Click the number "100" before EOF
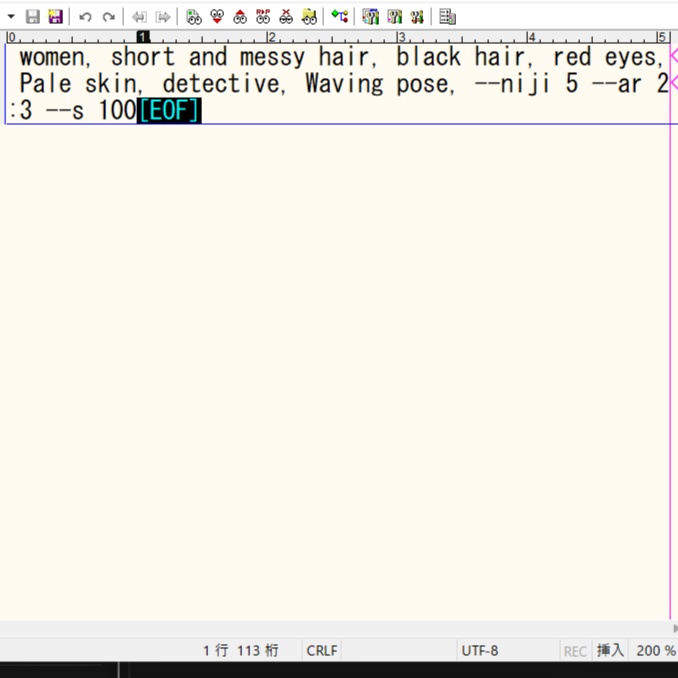The height and width of the screenshot is (678, 678). pos(118,110)
